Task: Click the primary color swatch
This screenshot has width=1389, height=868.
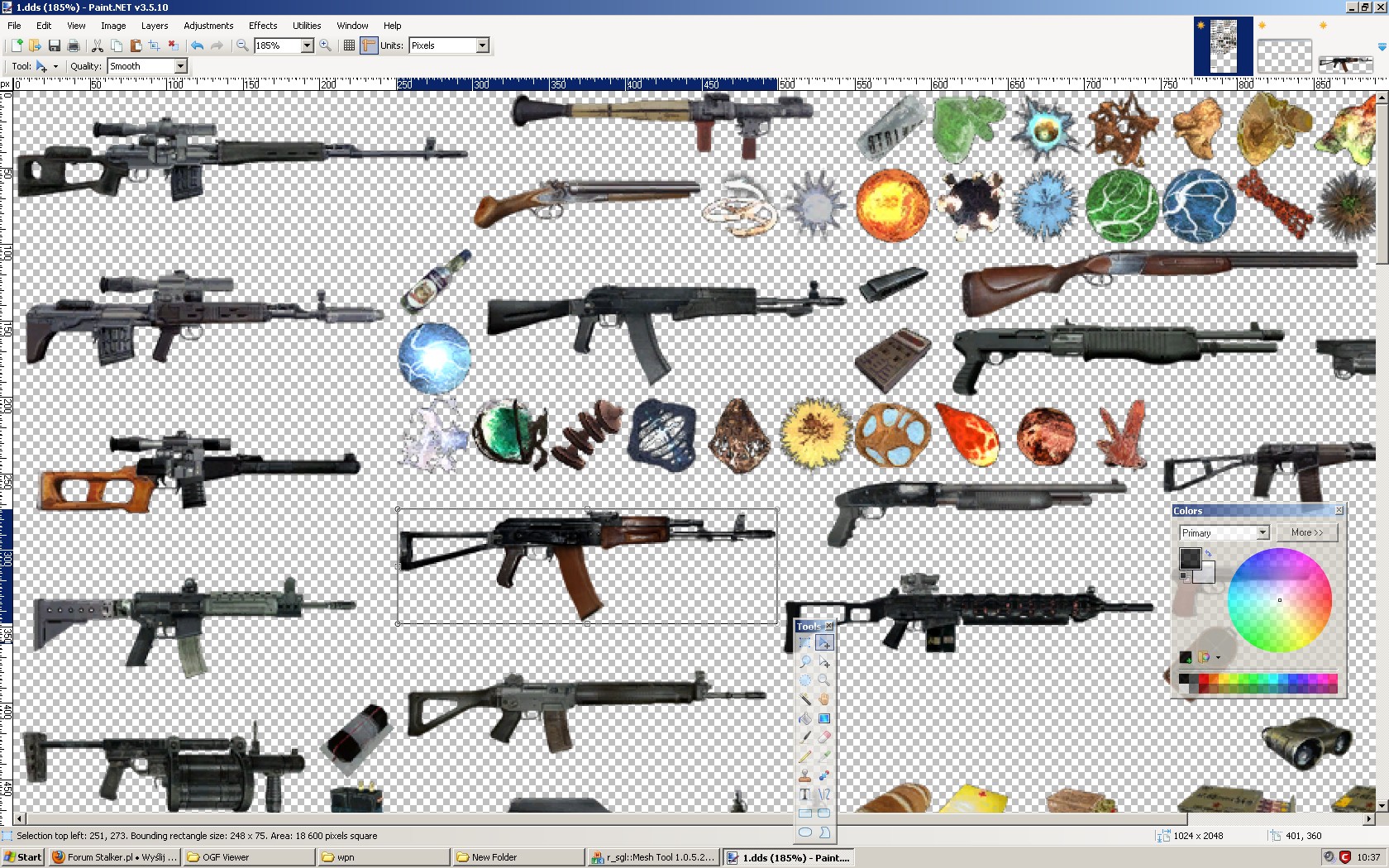Action: (x=1190, y=558)
